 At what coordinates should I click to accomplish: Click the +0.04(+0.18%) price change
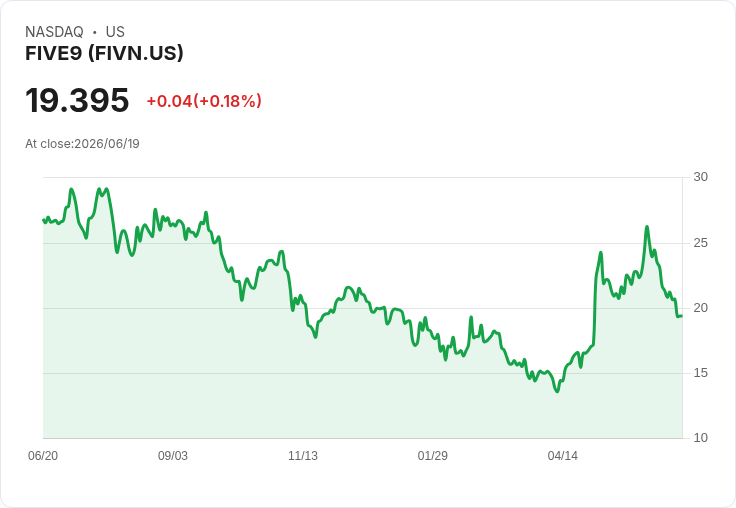204,101
